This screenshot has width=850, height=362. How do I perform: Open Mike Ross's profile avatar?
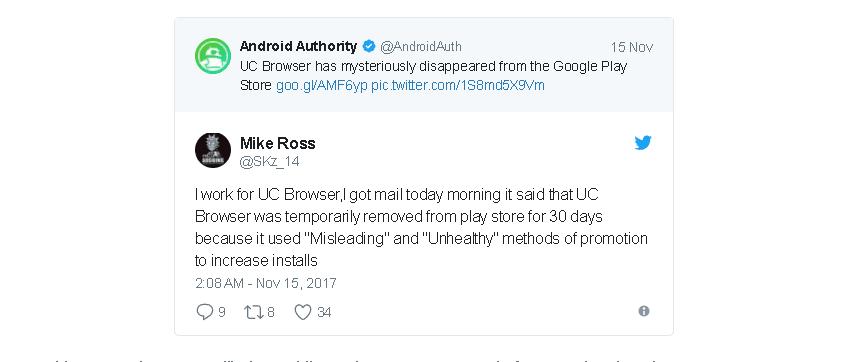(212, 150)
